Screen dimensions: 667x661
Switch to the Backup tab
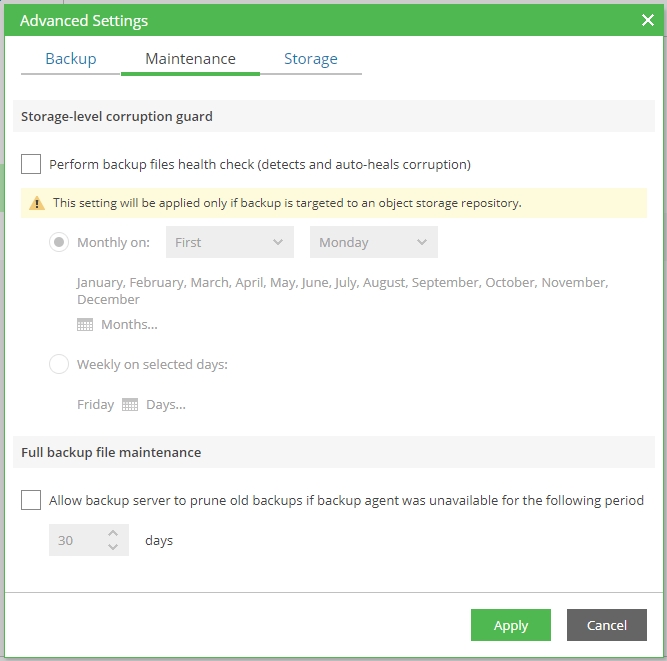point(71,59)
